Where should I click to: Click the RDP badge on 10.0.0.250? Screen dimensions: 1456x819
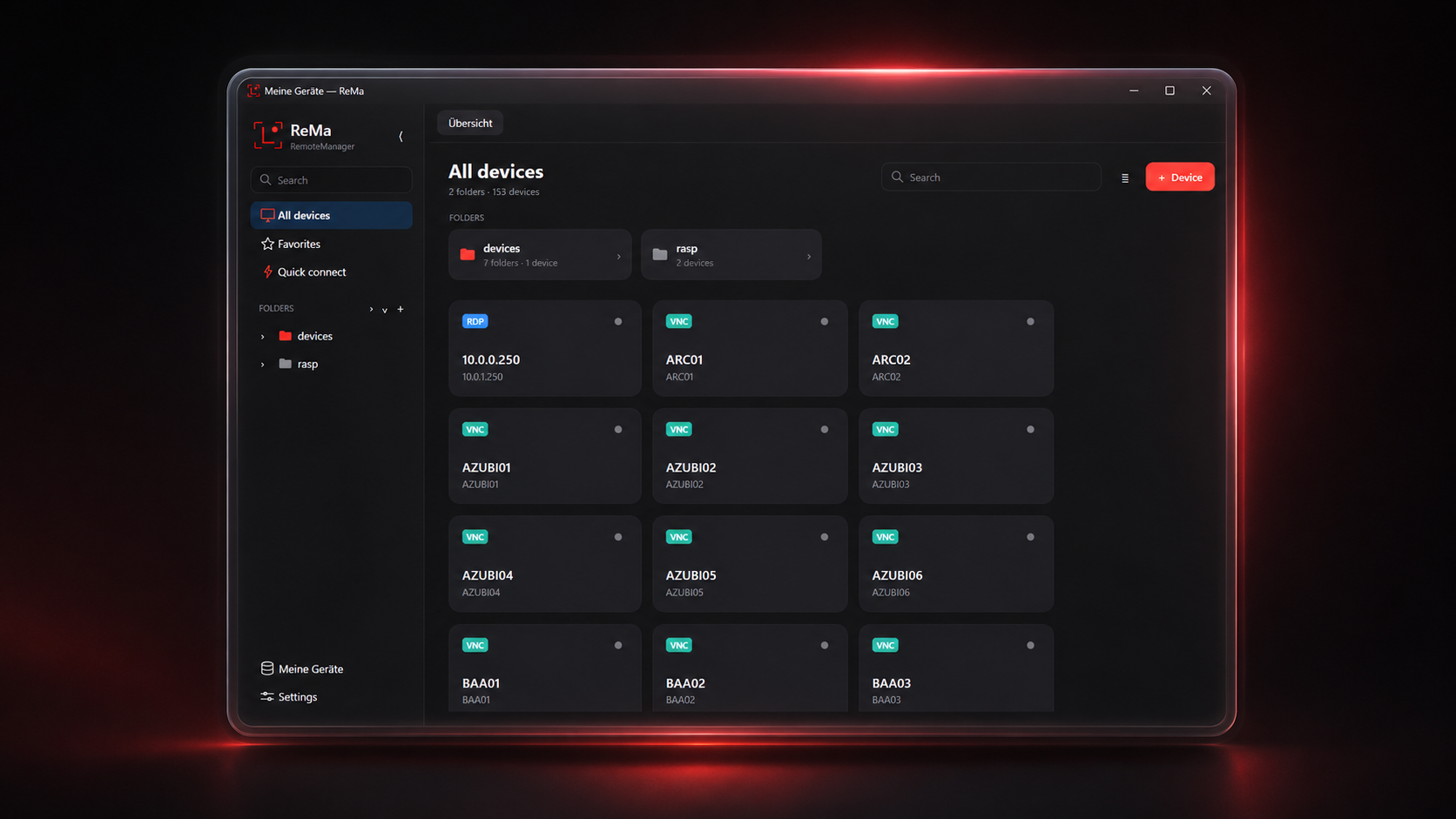click(x=475, y=321)
